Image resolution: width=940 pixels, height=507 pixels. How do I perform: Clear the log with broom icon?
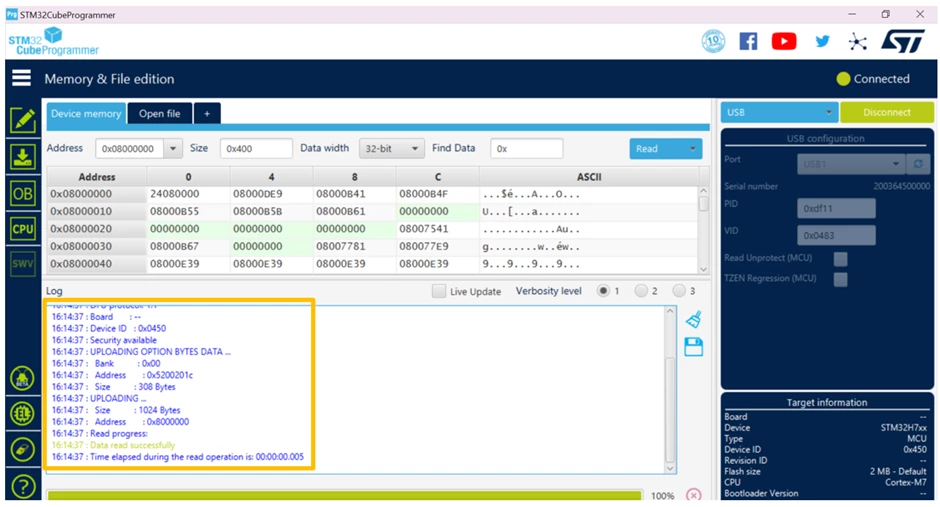[x=694, y=319]
